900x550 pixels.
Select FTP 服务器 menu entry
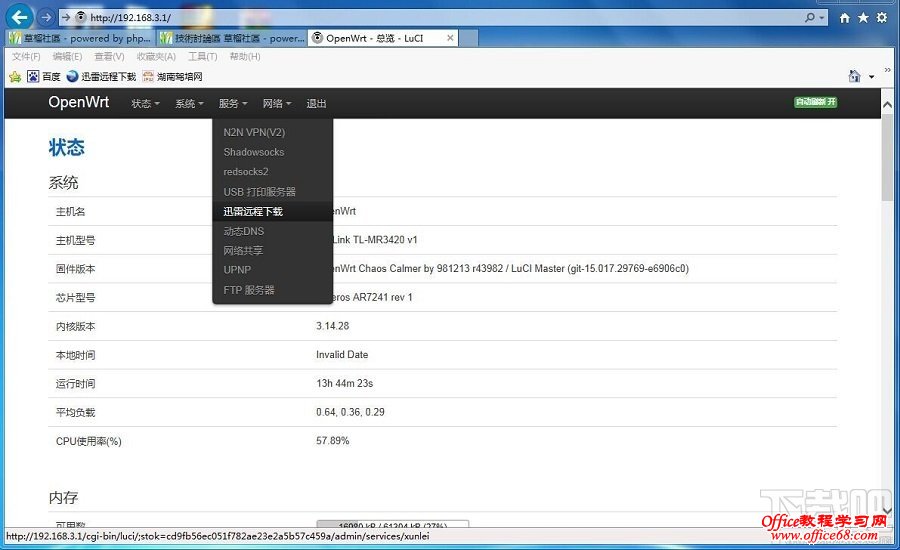(273, 290)
